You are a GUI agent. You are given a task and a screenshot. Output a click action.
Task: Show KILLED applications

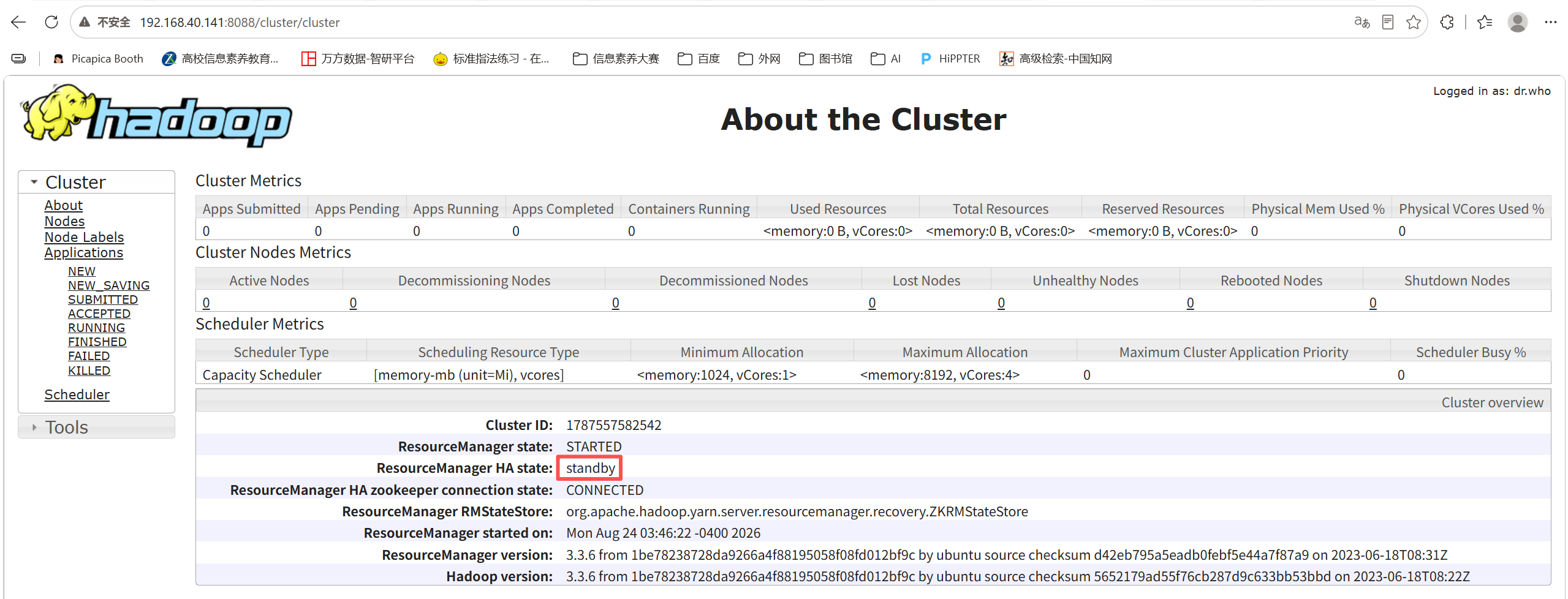click(89, 371)
